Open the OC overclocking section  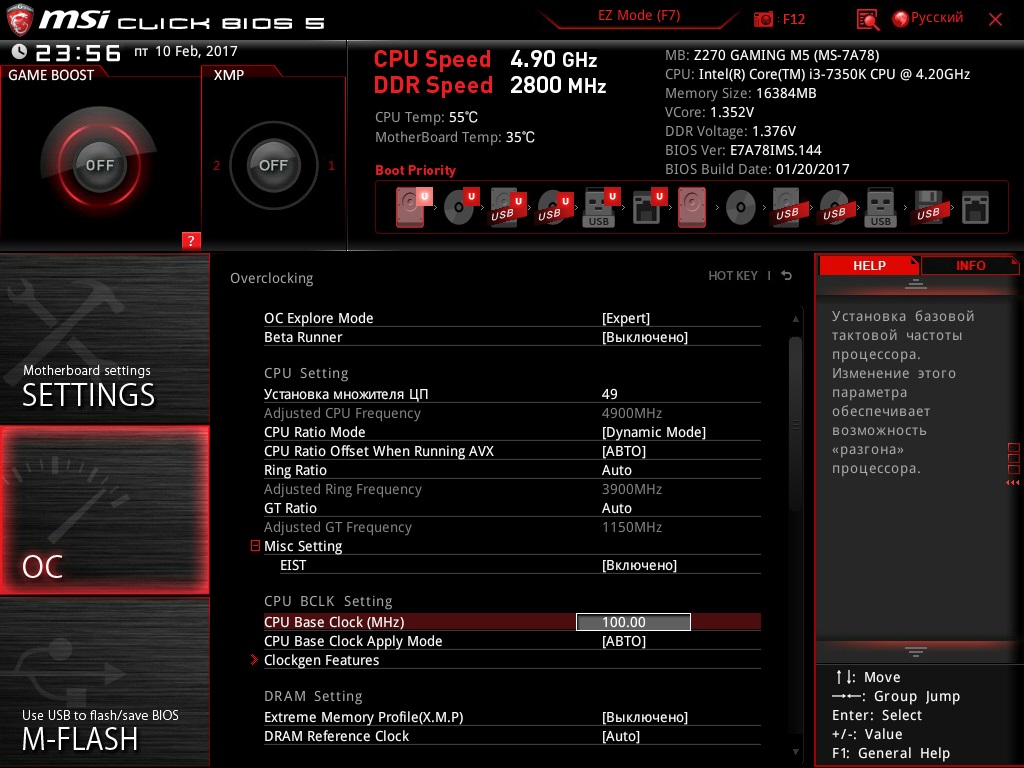tap(104, 510)
